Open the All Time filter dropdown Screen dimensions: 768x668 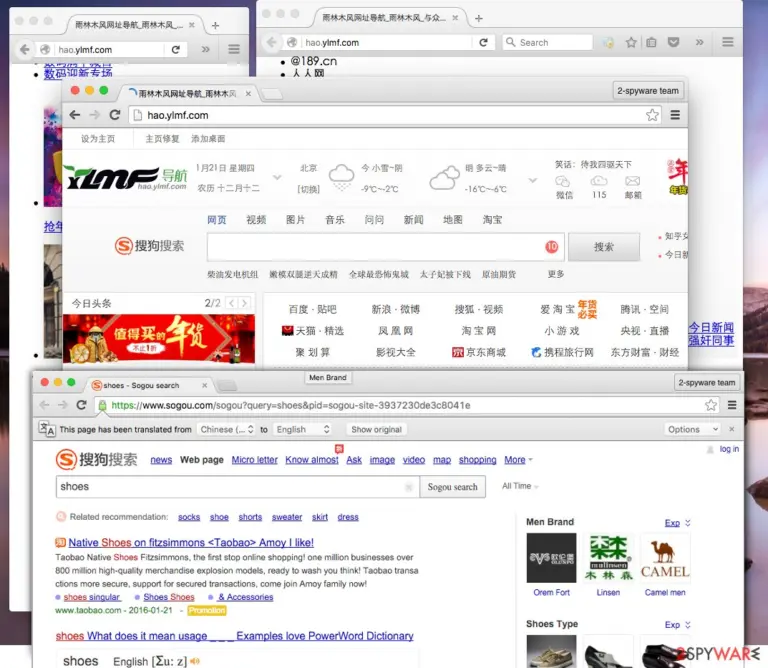click(x=520, y=486)
